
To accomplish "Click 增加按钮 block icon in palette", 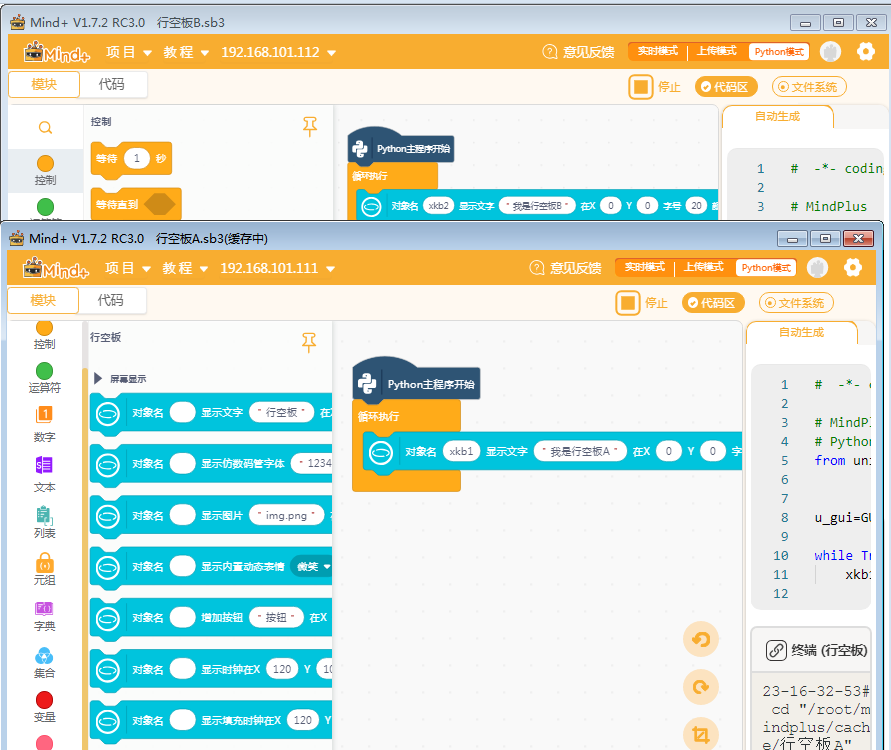I will tap(108, 618).
